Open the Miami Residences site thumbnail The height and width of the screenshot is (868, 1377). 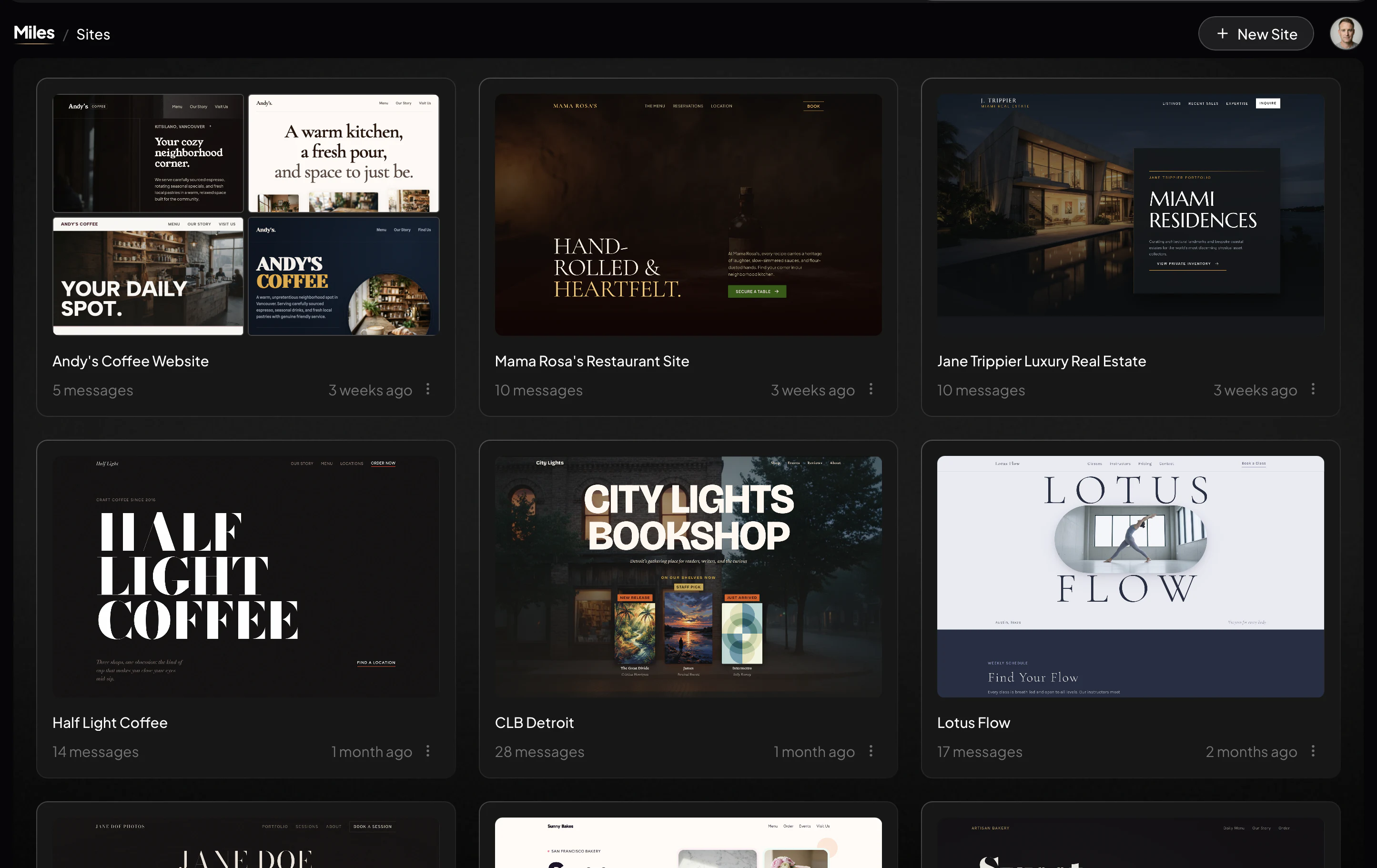click(1130, 214)
